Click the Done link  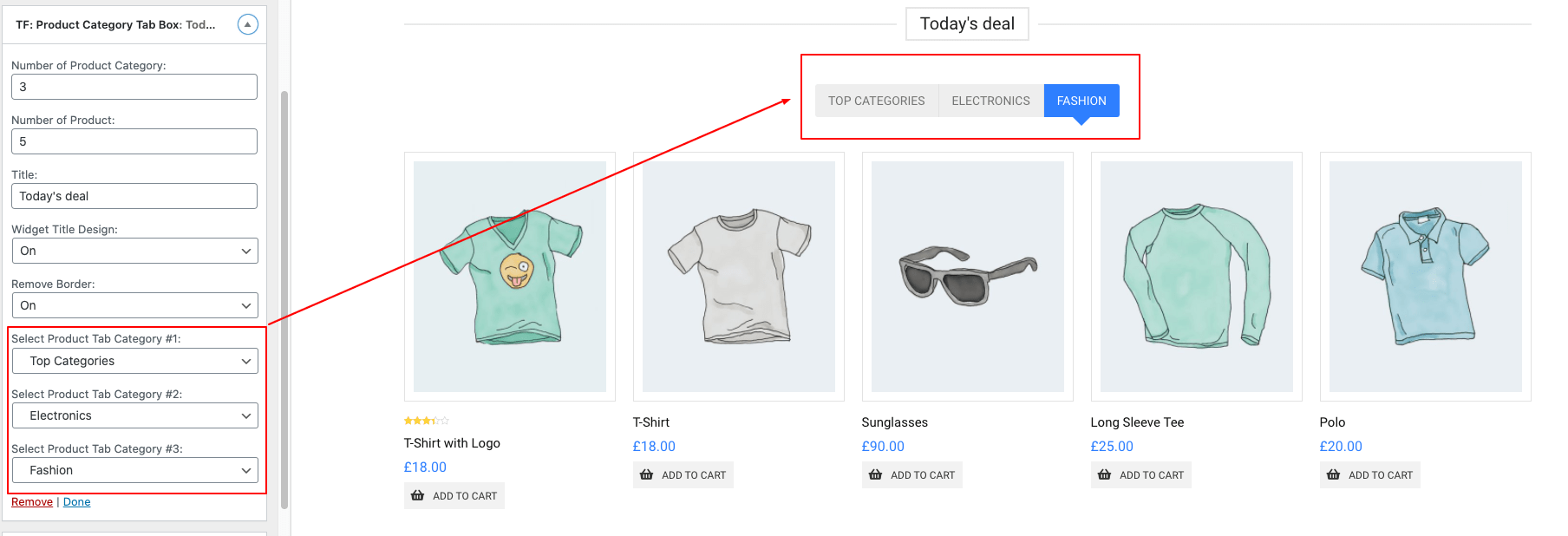pyautogui.click(x=76, y=502)
